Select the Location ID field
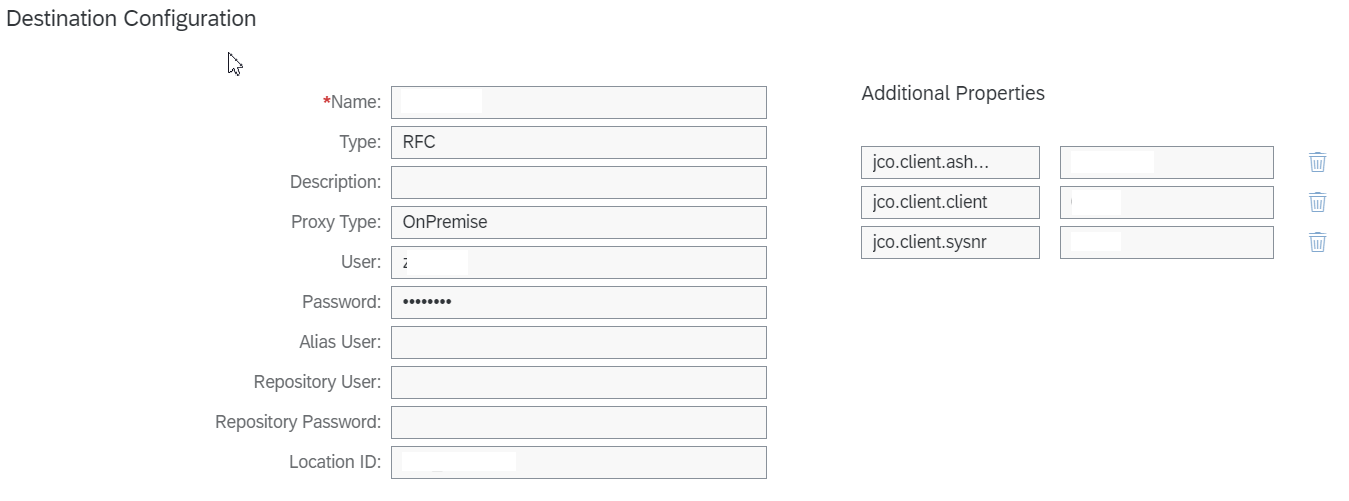The height and width of the screenshot is (501, 1349). (x=578, y=462)
